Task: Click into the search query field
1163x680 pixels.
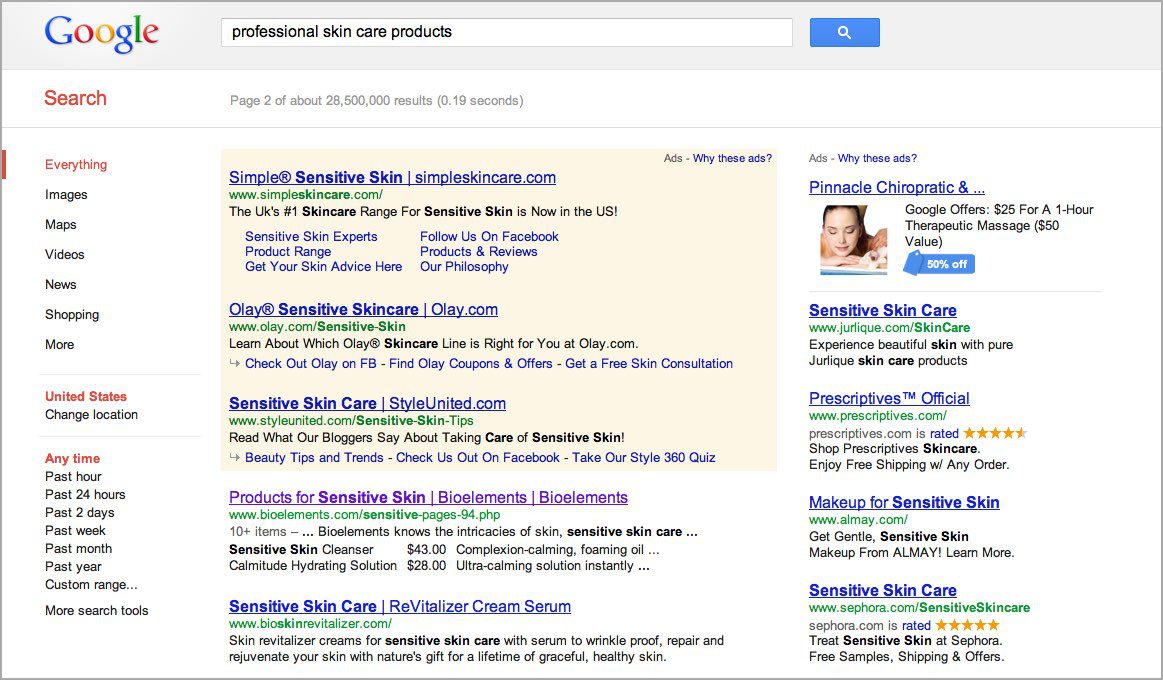Action: point(507,32)
